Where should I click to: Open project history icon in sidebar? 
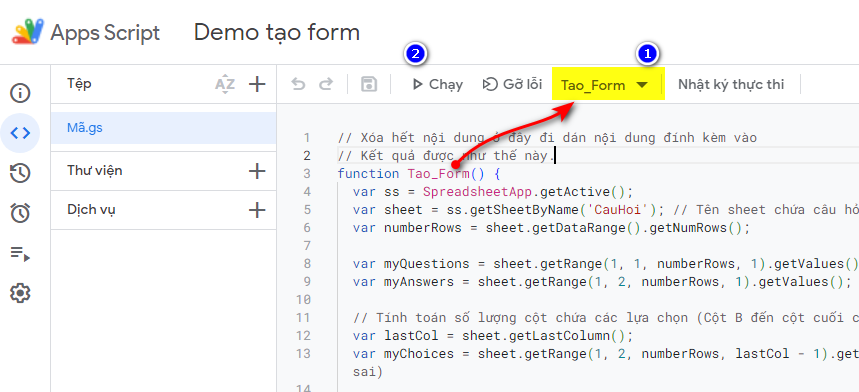coord(20,173)
